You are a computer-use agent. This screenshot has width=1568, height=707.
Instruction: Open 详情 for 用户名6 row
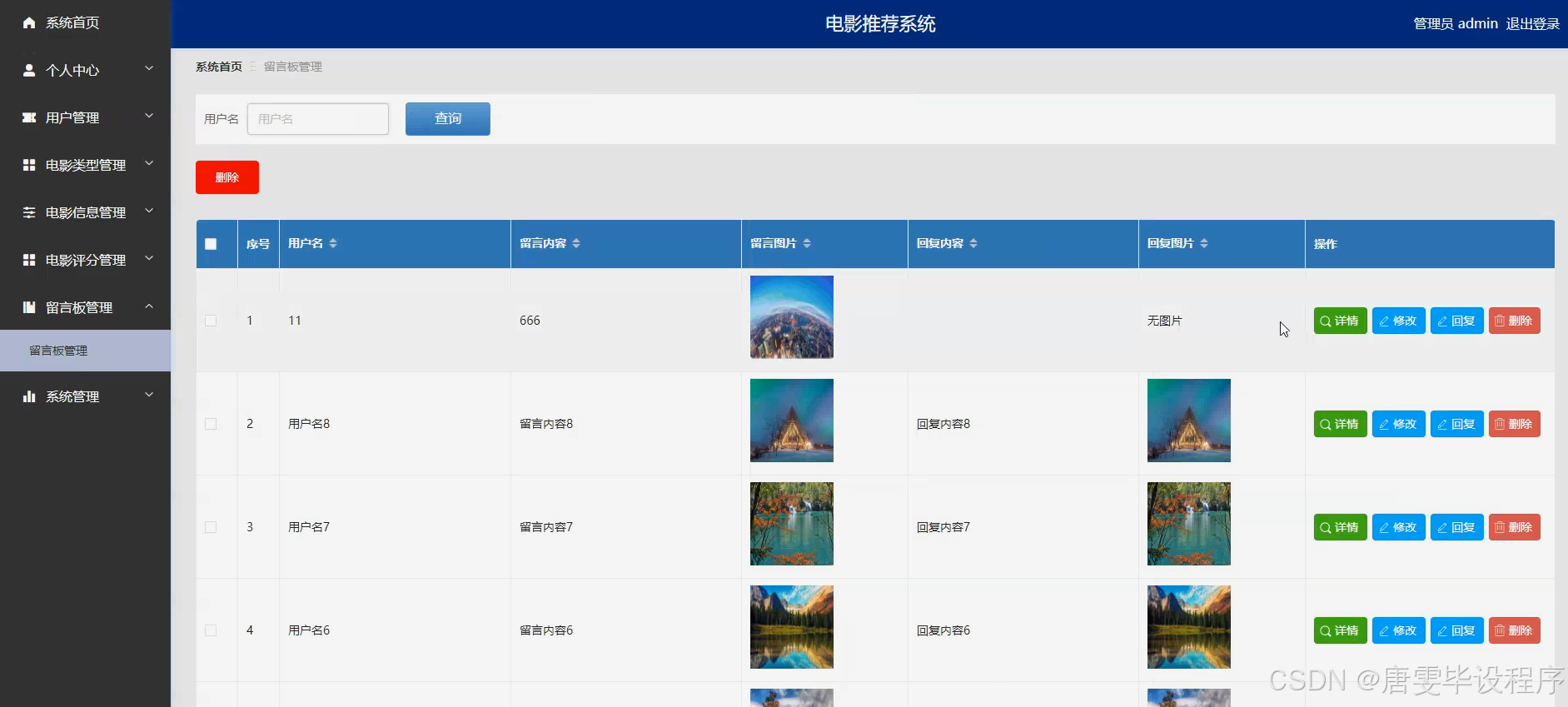coord(1340,630)
